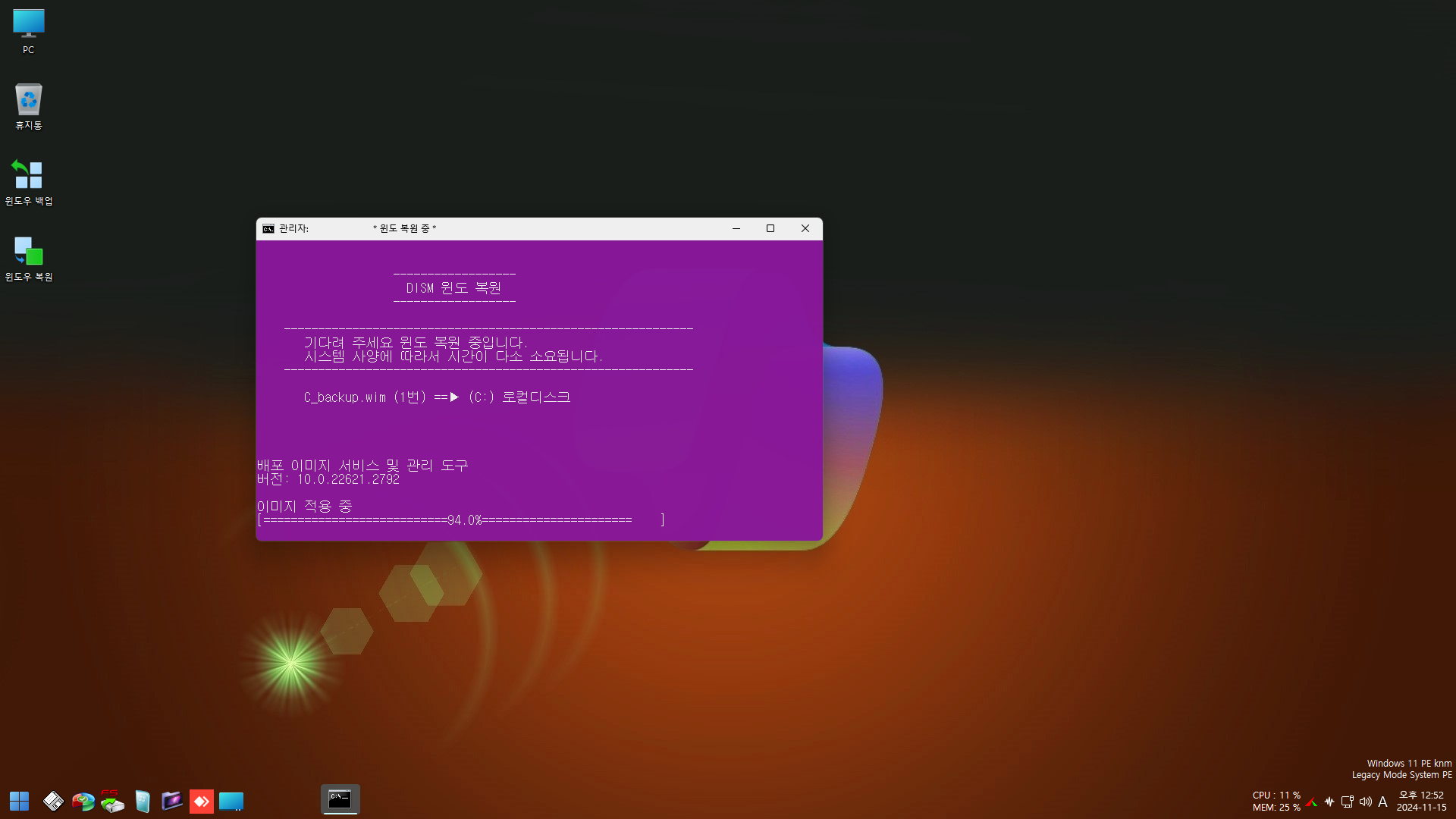Launch the FS drive capture tool

point(112,801)
